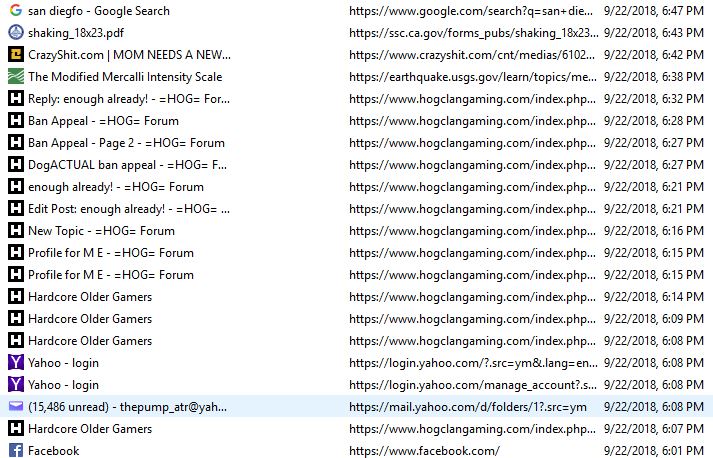Image resolution: width=713 pixels, height=458 pixels.
Task: Click the 6:16 PM visit timestamp
Action: 654,231
